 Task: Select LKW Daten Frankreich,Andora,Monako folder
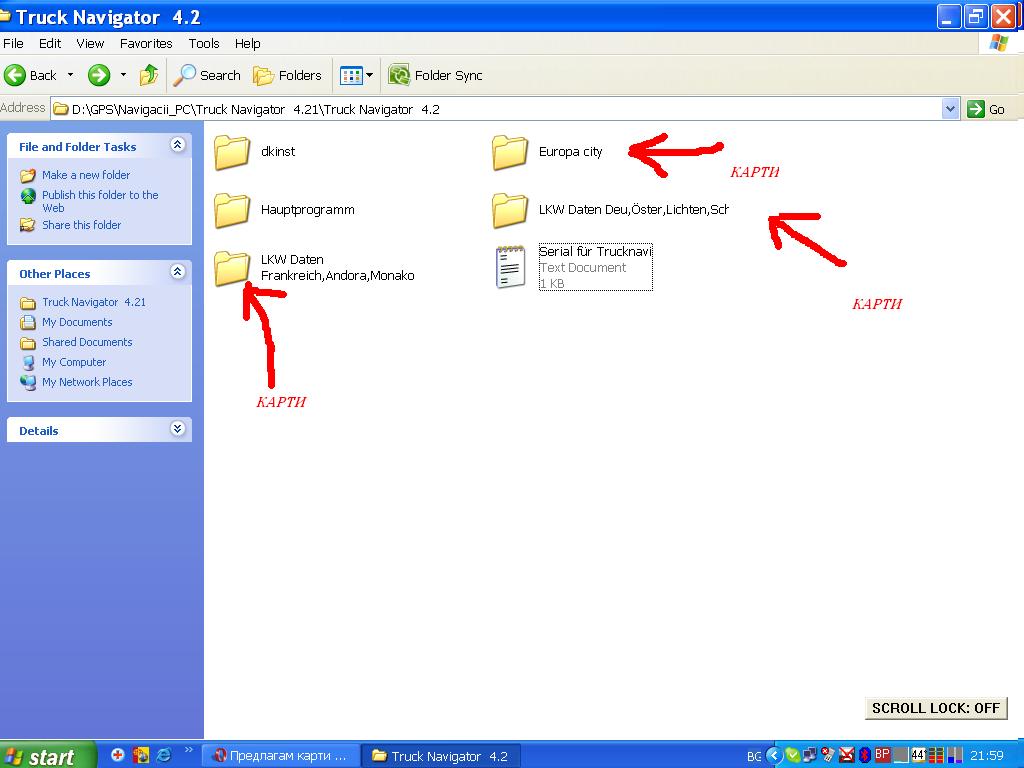(x=314, y=267)
